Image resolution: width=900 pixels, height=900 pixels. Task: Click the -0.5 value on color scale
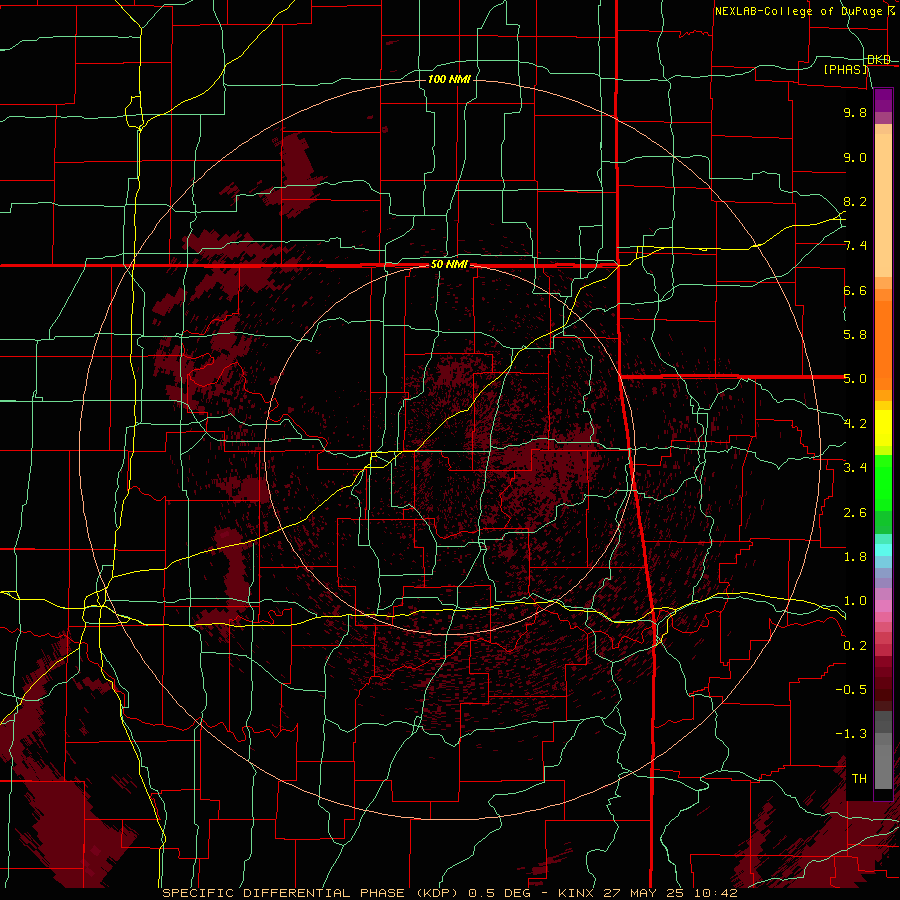(x=851, y=690)
